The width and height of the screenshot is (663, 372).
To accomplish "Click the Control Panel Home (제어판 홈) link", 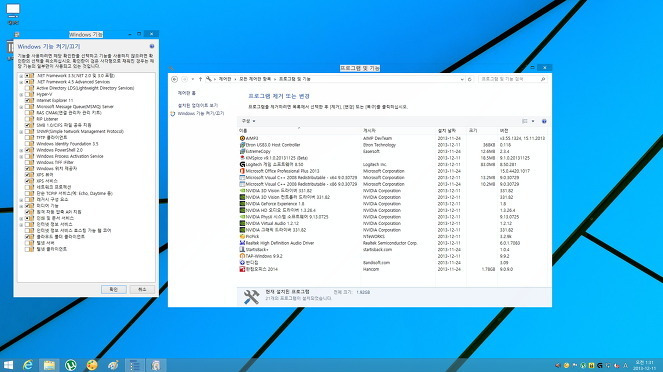I will click(186, 93).
